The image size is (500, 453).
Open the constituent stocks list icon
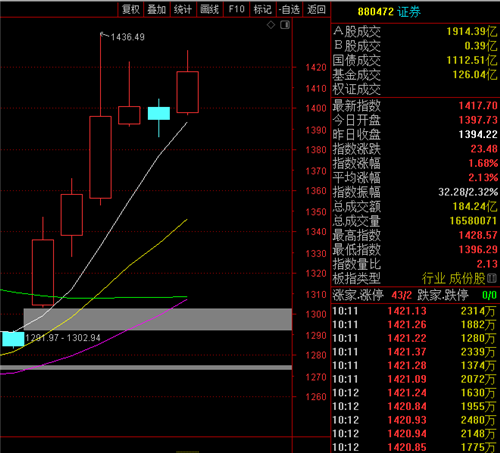point(492,278)
